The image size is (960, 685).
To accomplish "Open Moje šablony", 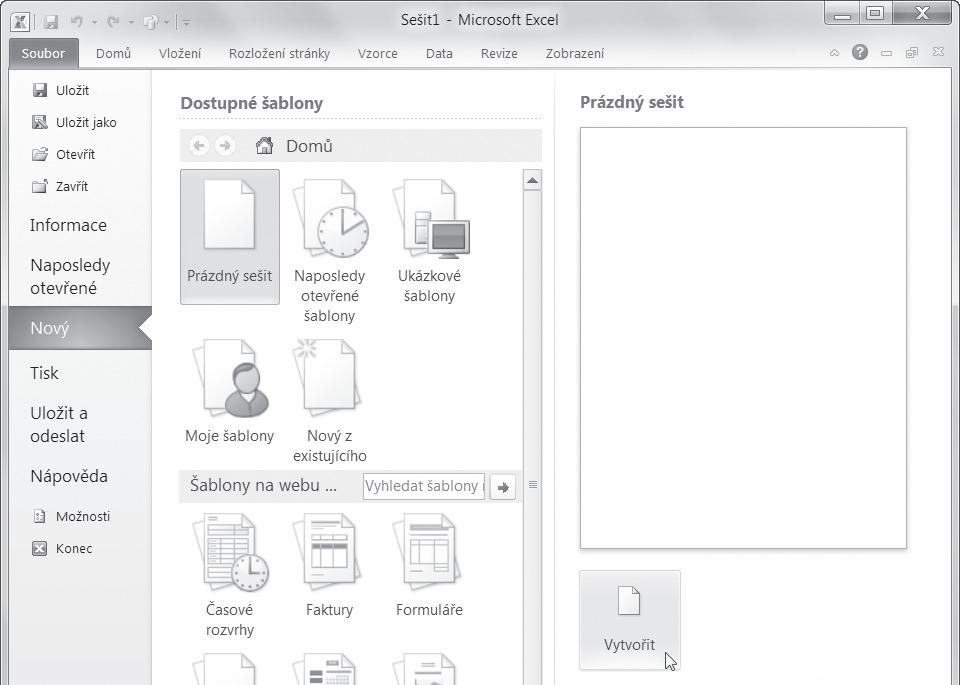I will pos(230,392).
